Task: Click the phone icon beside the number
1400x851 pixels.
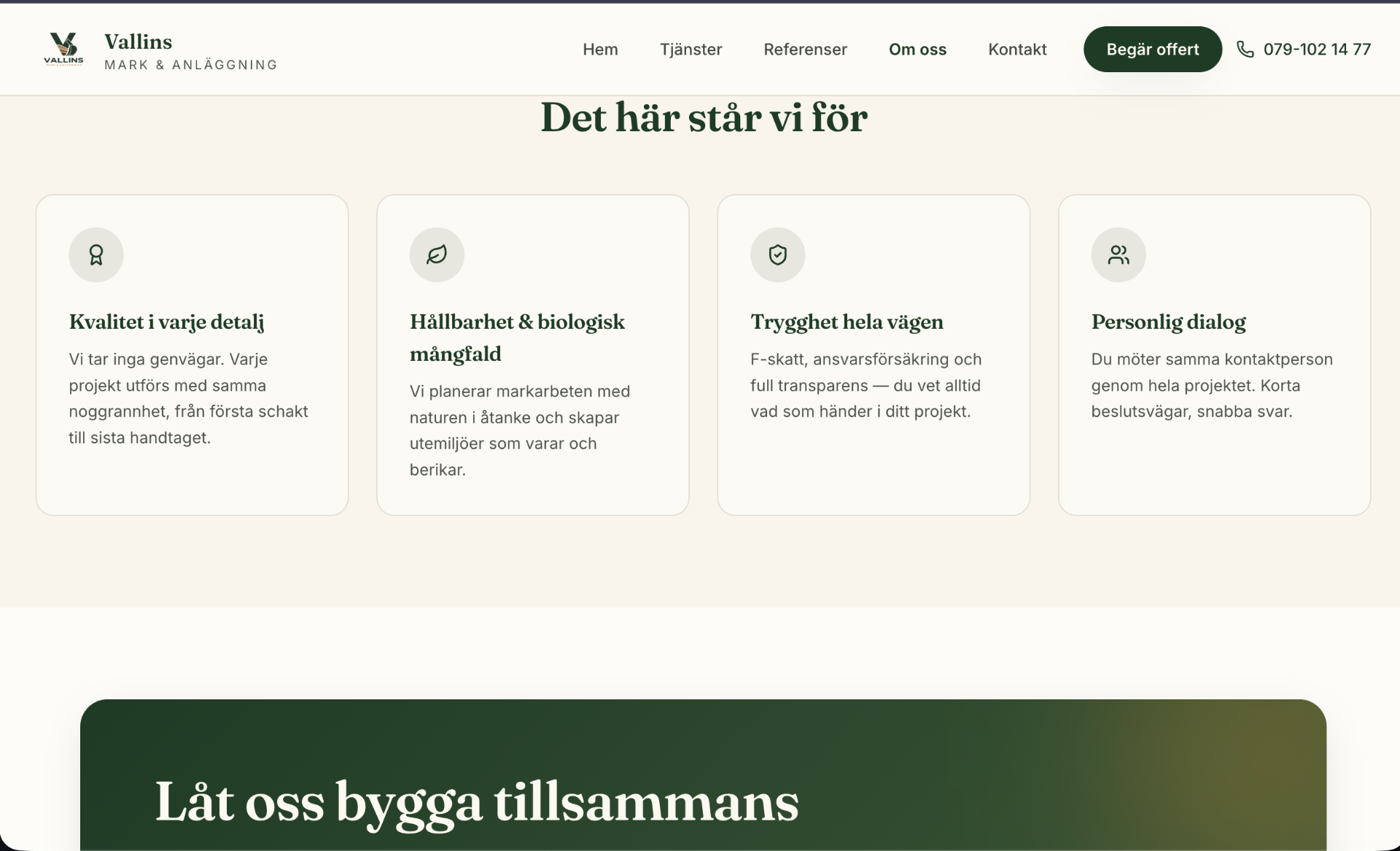Action: 1245,50
